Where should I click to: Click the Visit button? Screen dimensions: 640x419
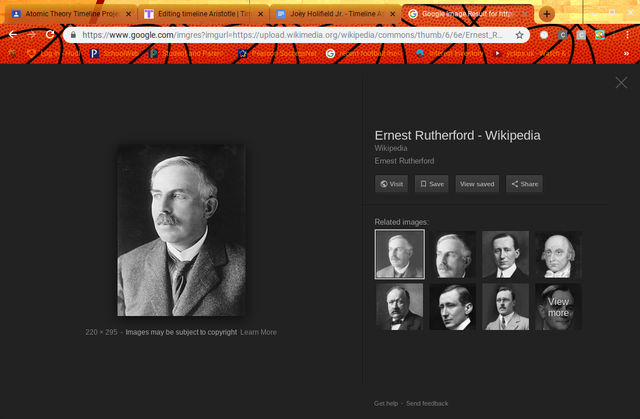coord(391,184)
